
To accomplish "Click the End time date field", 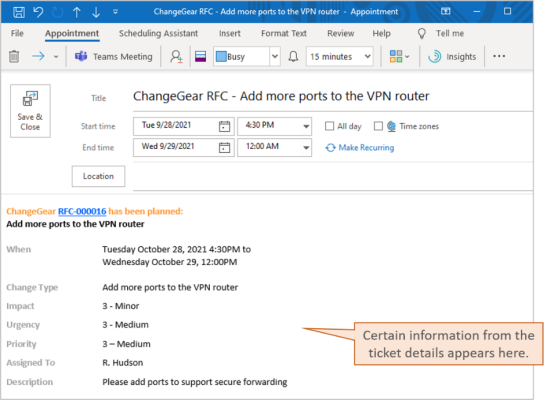I will (x=175, y=147).
